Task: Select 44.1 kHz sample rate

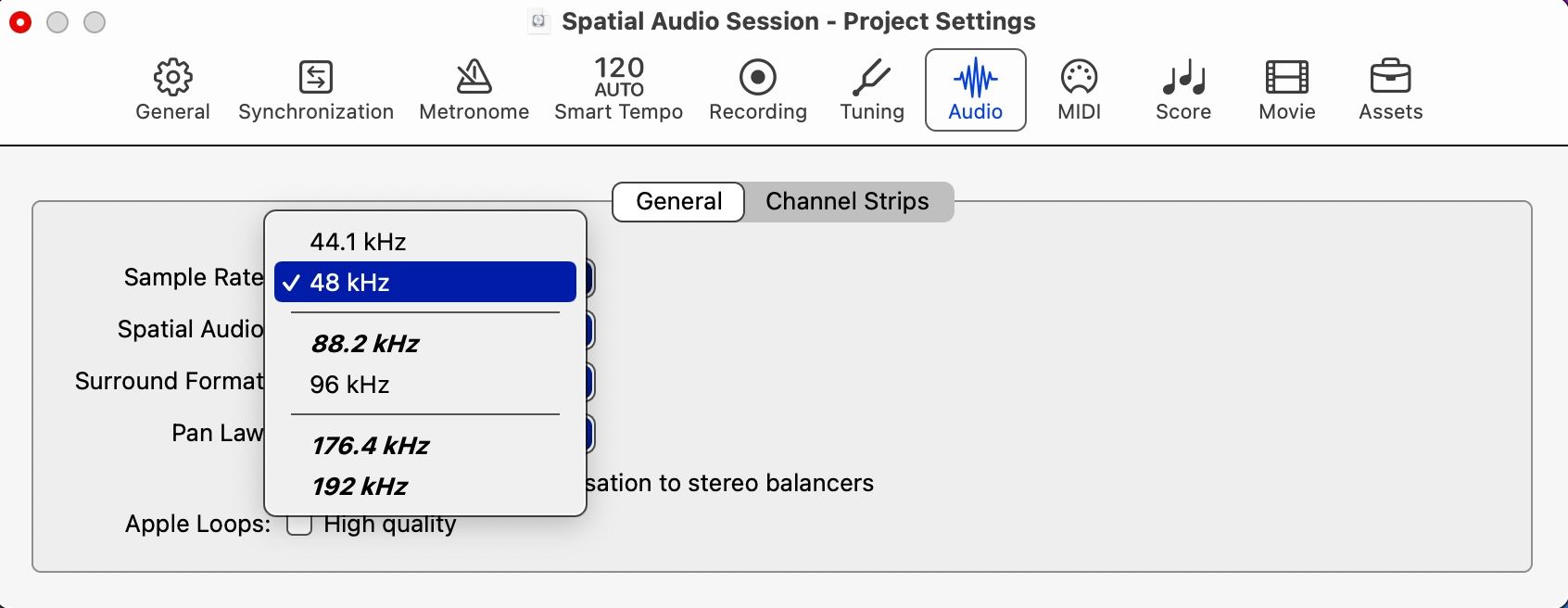Action: (x=357, y=241)
